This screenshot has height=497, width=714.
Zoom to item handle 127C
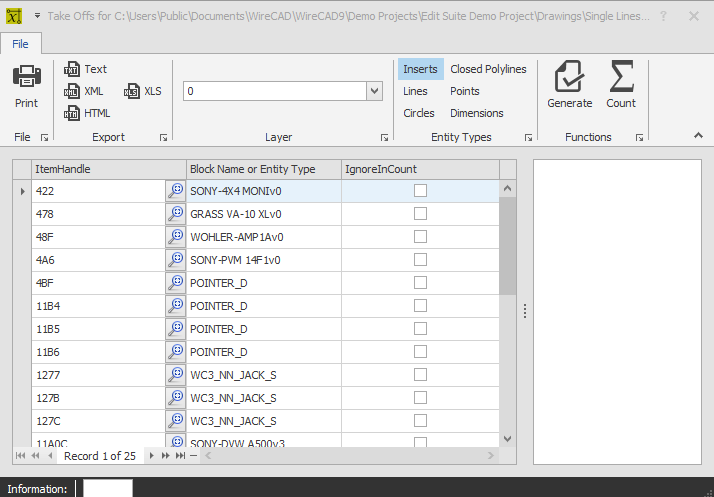pyautogui.click(x=175, y=421)
